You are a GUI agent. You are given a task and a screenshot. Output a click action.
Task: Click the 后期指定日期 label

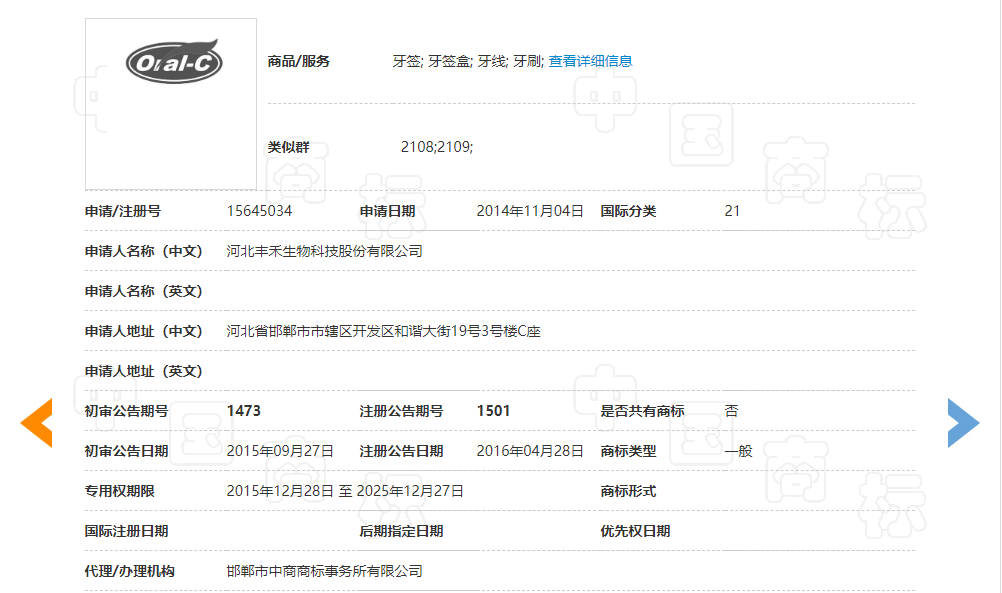[x=401, y=531]
